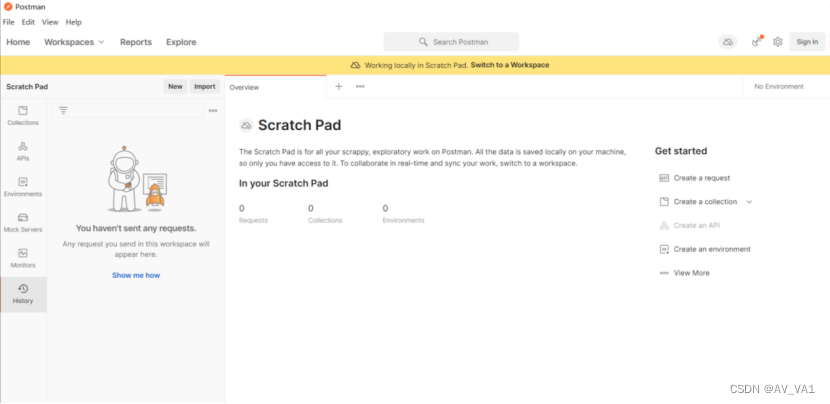The width and height of the screenshot is (830, 404).
Task: Click the cloud icon beside Scratch Pad heading
Action: pyautogui.click(x=246, y=125)
